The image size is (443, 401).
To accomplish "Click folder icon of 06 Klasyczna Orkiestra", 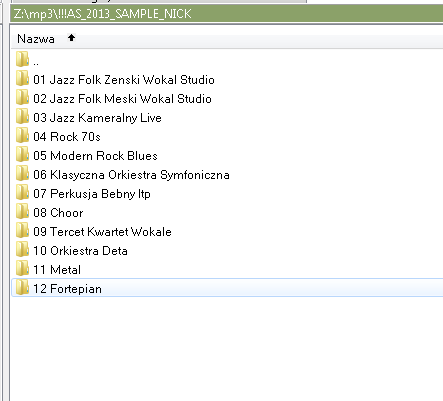I will [x=22, y=174].
